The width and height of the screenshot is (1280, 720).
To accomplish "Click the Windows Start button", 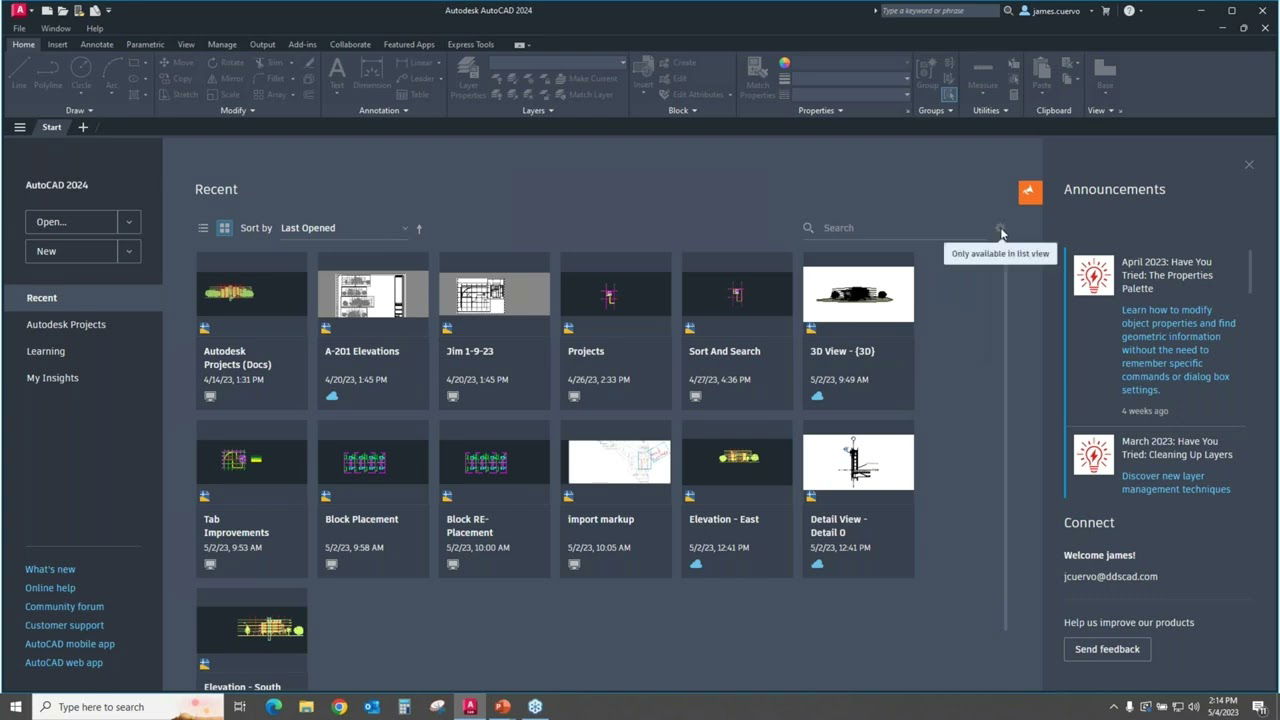I will pos(16,707).
